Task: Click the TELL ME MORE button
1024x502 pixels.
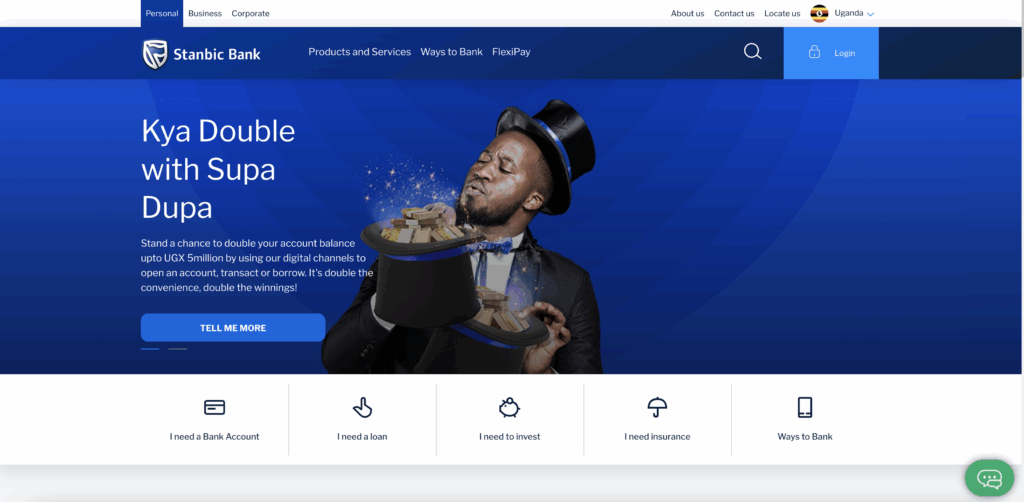Action: 233,328
